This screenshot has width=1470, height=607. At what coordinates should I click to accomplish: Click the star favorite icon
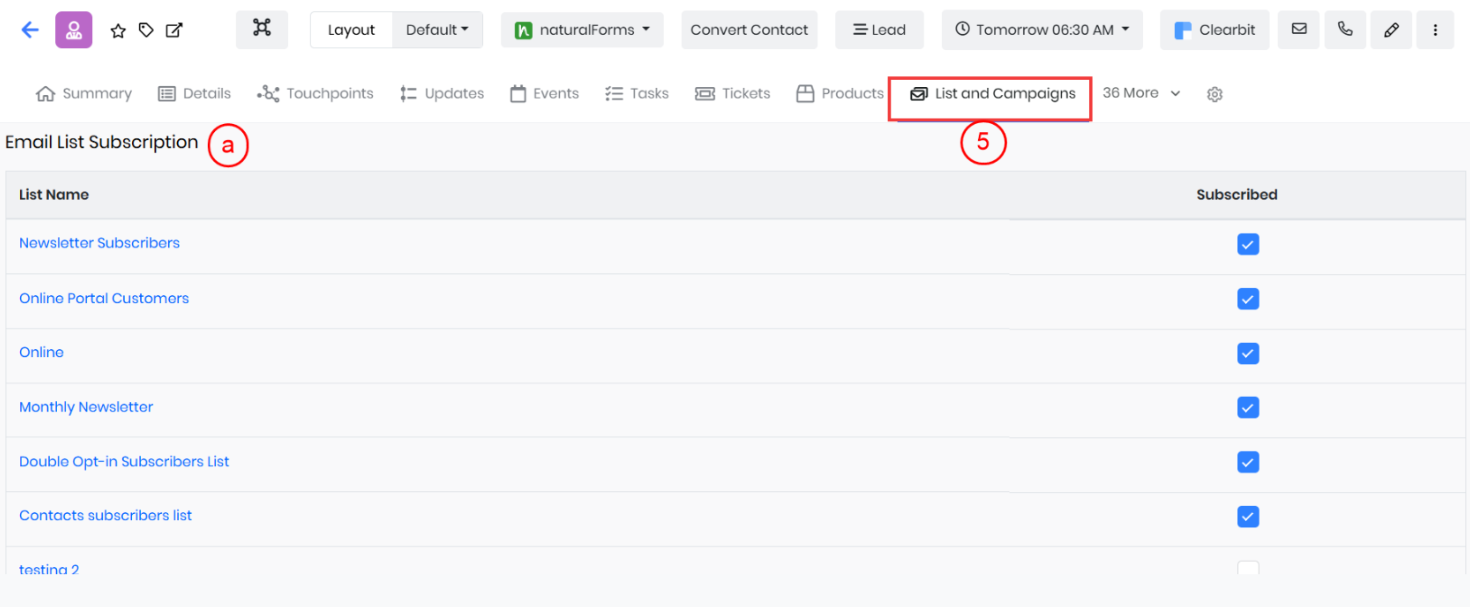(x=118, y=31)
